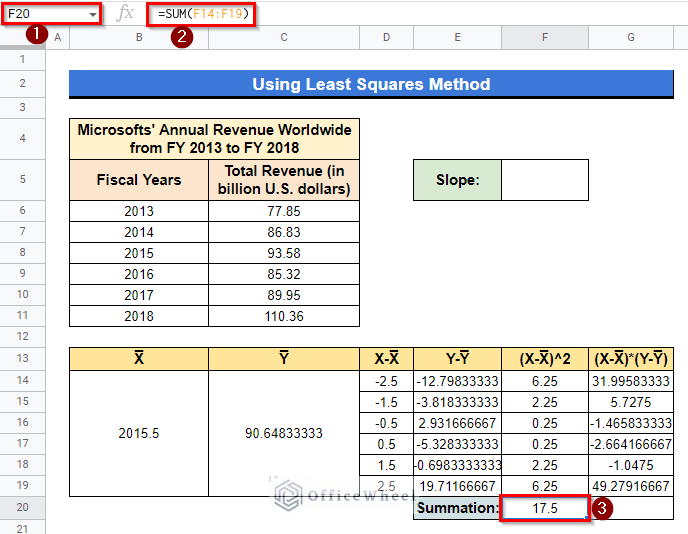Click the empty Slope value cell

point(545,180)
